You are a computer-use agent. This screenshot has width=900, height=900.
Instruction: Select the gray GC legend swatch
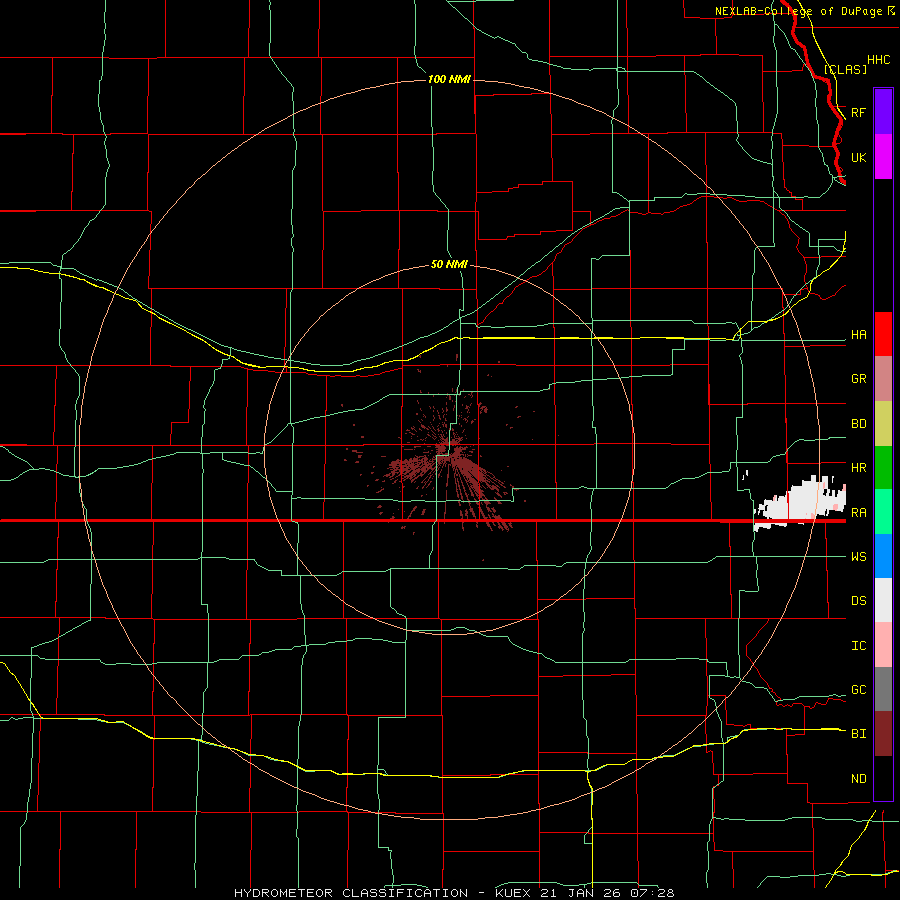[883, 689]
